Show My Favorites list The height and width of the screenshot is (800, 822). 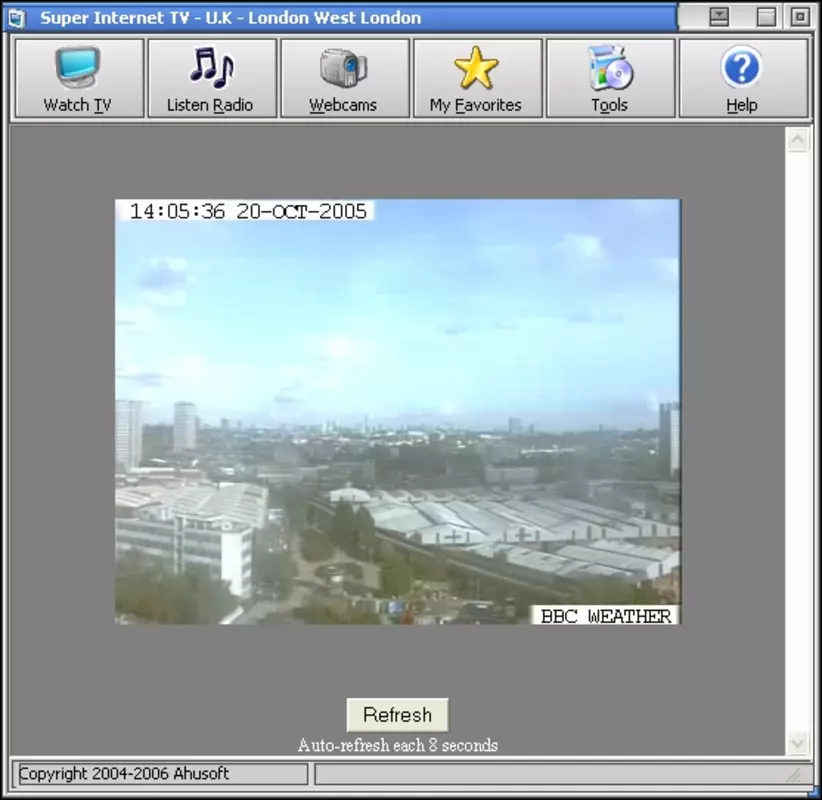point(478,78)
